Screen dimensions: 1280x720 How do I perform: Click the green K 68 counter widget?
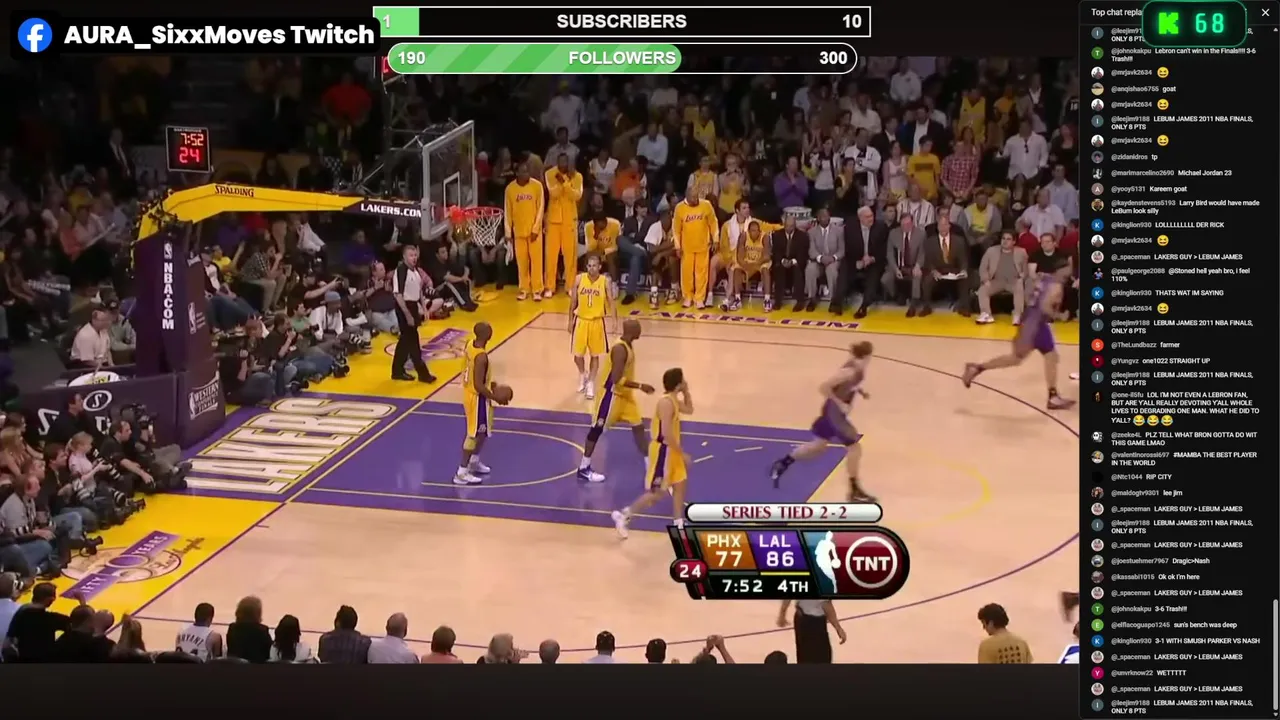tap(1193, 24)
